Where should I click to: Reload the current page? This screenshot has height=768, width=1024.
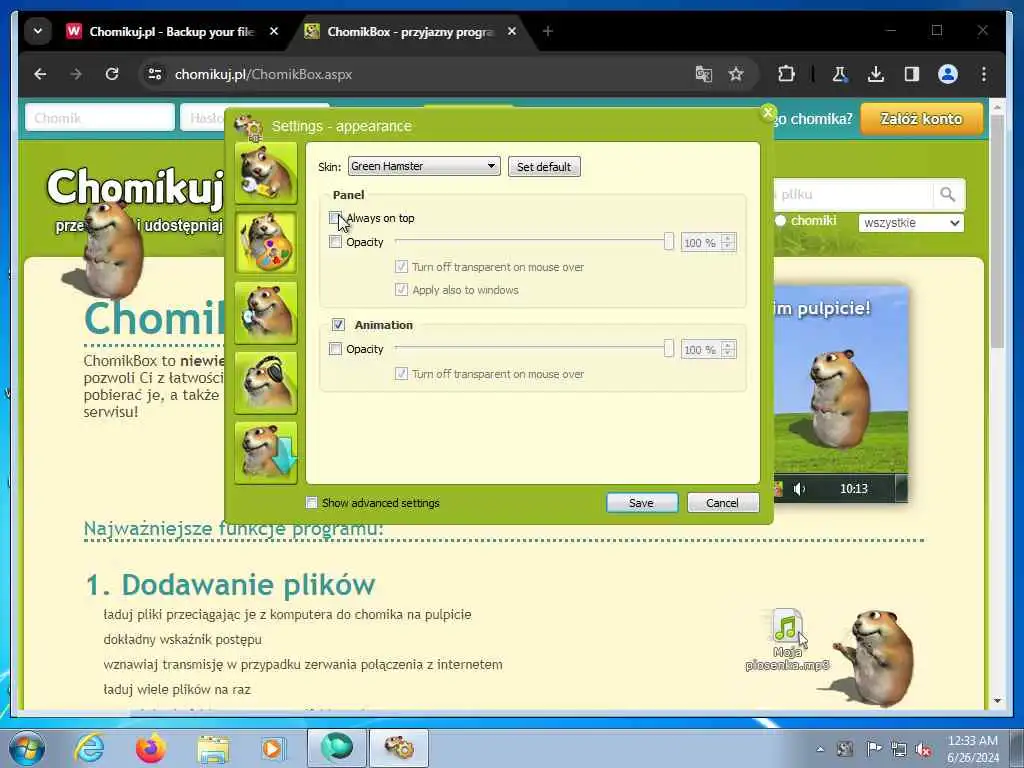click(x=112, y=74)
